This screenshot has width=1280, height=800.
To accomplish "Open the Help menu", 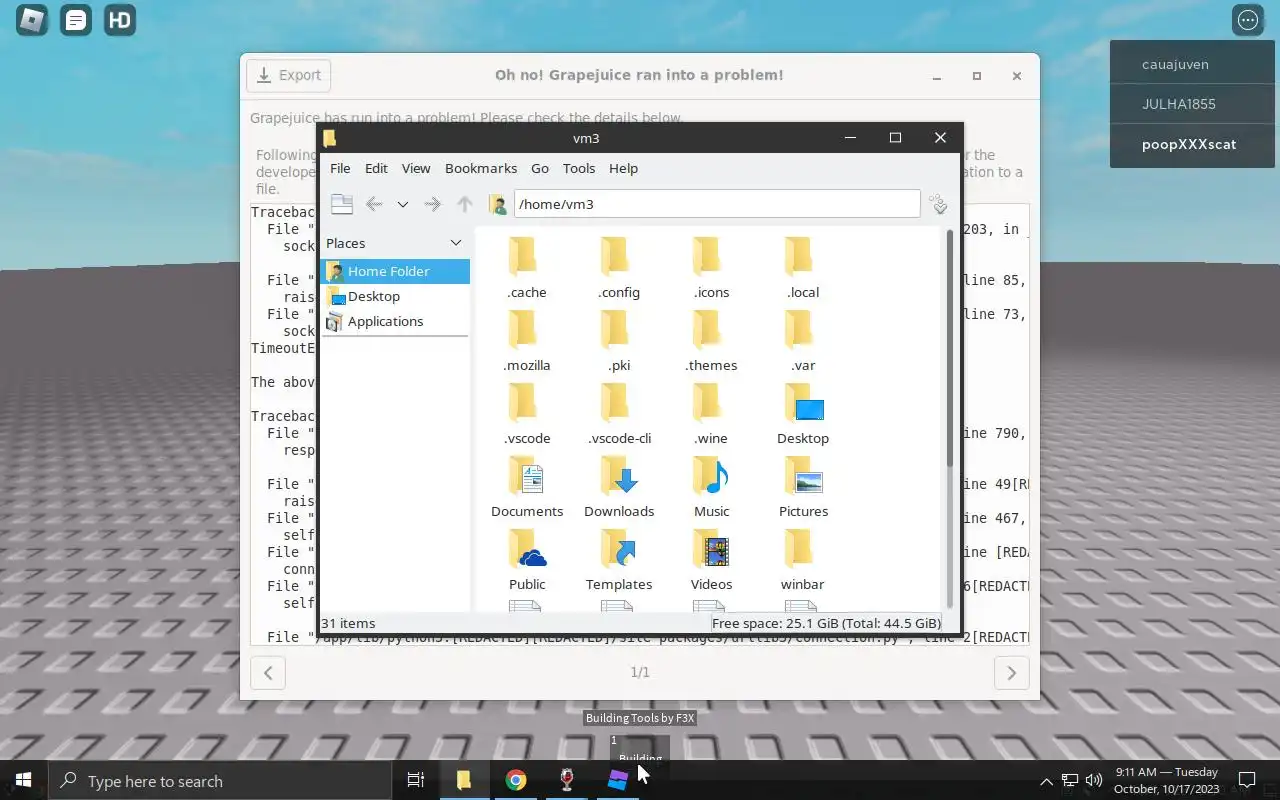I will click(x=623, y=168).
